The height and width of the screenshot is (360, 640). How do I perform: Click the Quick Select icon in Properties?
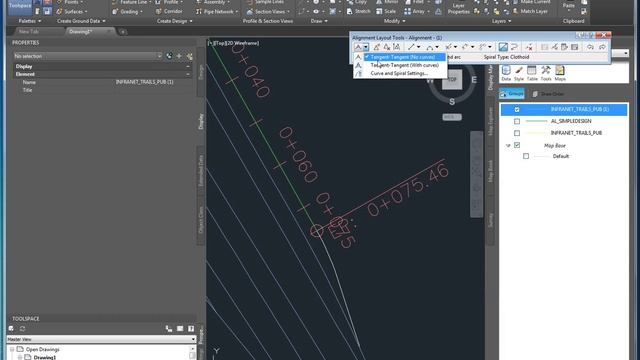169,56
